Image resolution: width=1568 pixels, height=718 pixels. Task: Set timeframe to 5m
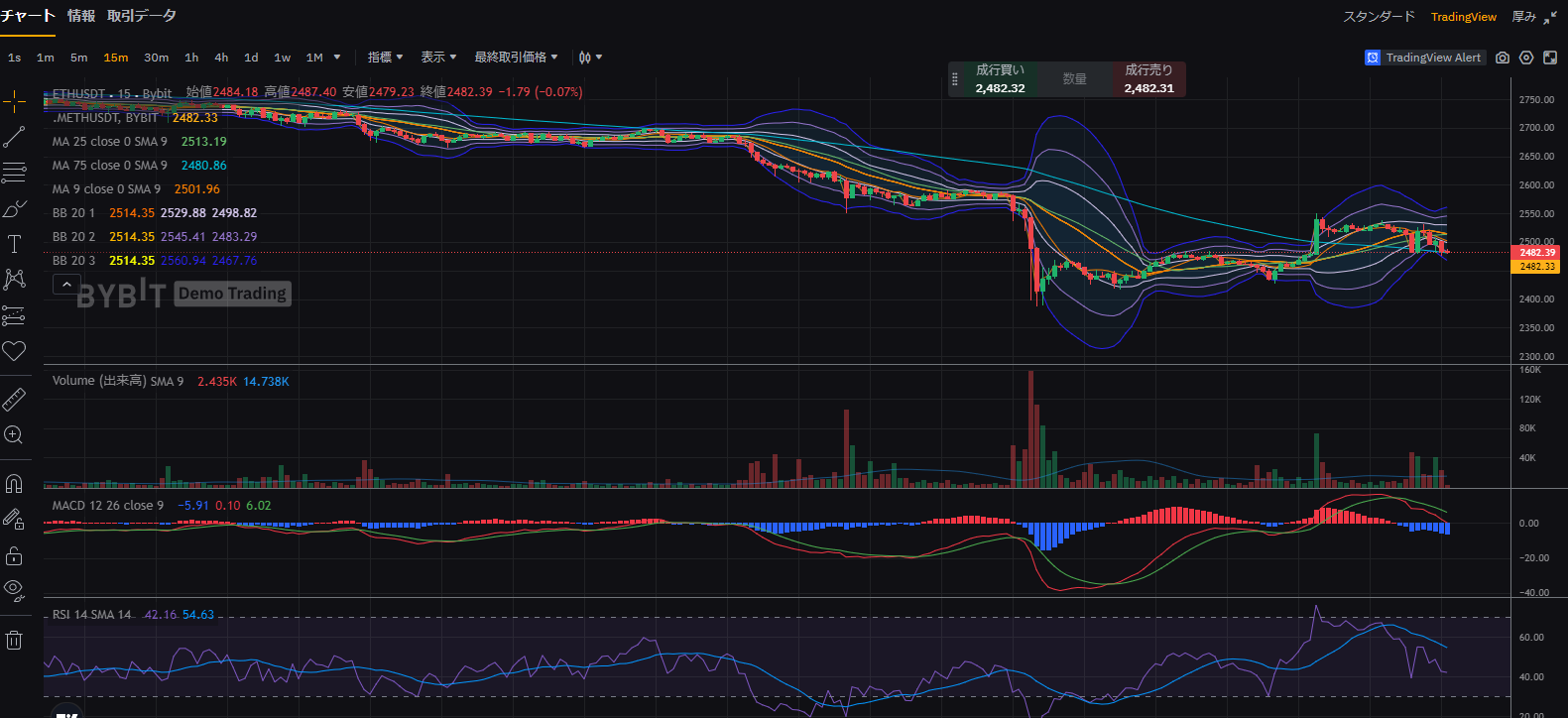pyautogui.click(x=79, y=58)
